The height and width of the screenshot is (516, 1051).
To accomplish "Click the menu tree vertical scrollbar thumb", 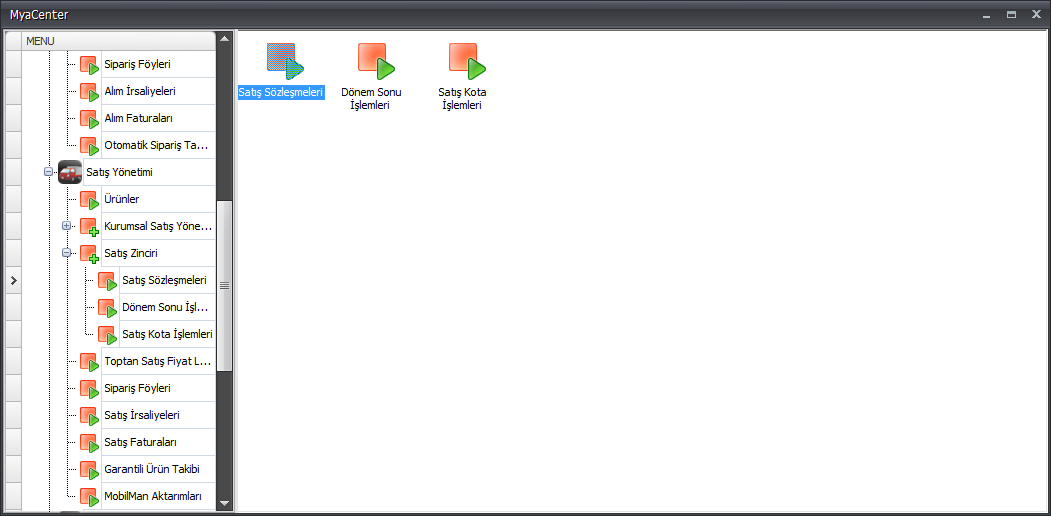I will pos(225,285).
